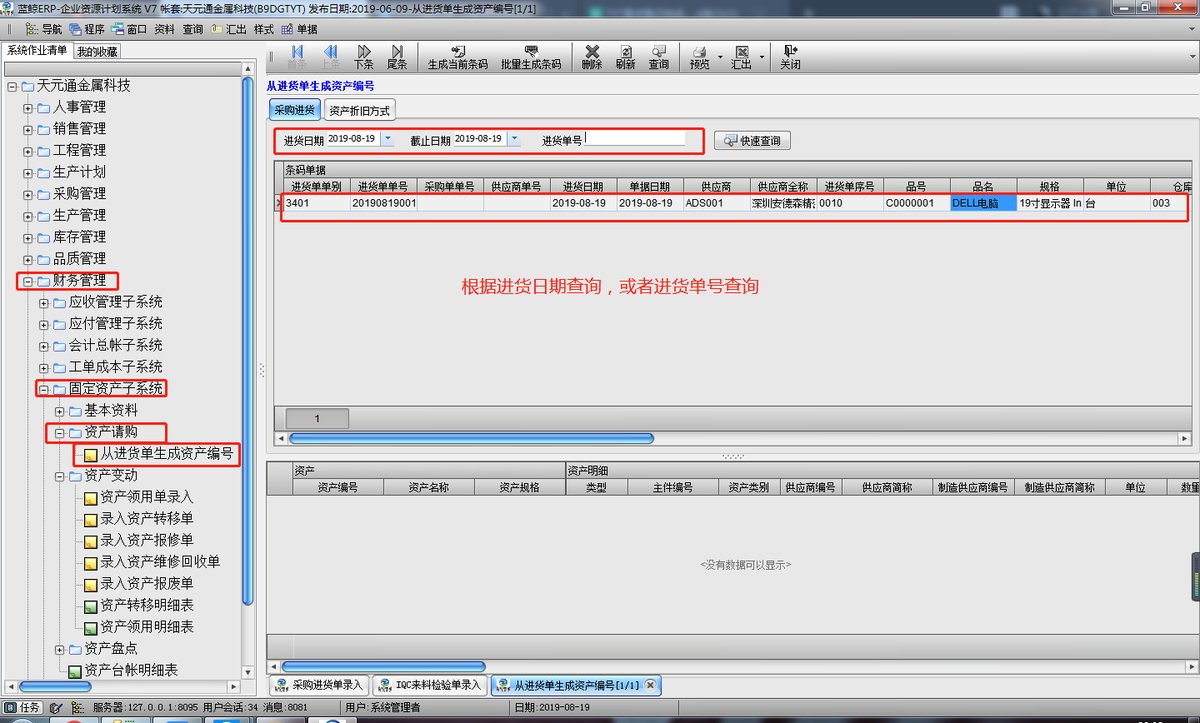Click the 生成当前条码 toolbar icon

(x=458, y=57)
